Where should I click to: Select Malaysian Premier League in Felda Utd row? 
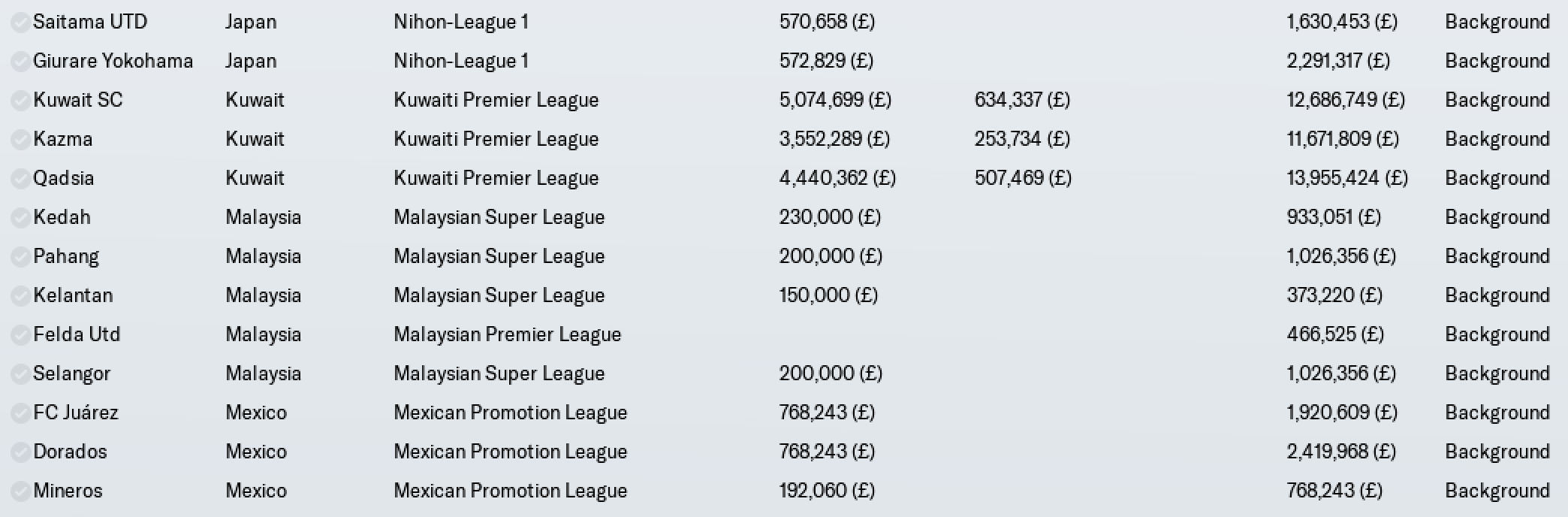pos(508,334)
